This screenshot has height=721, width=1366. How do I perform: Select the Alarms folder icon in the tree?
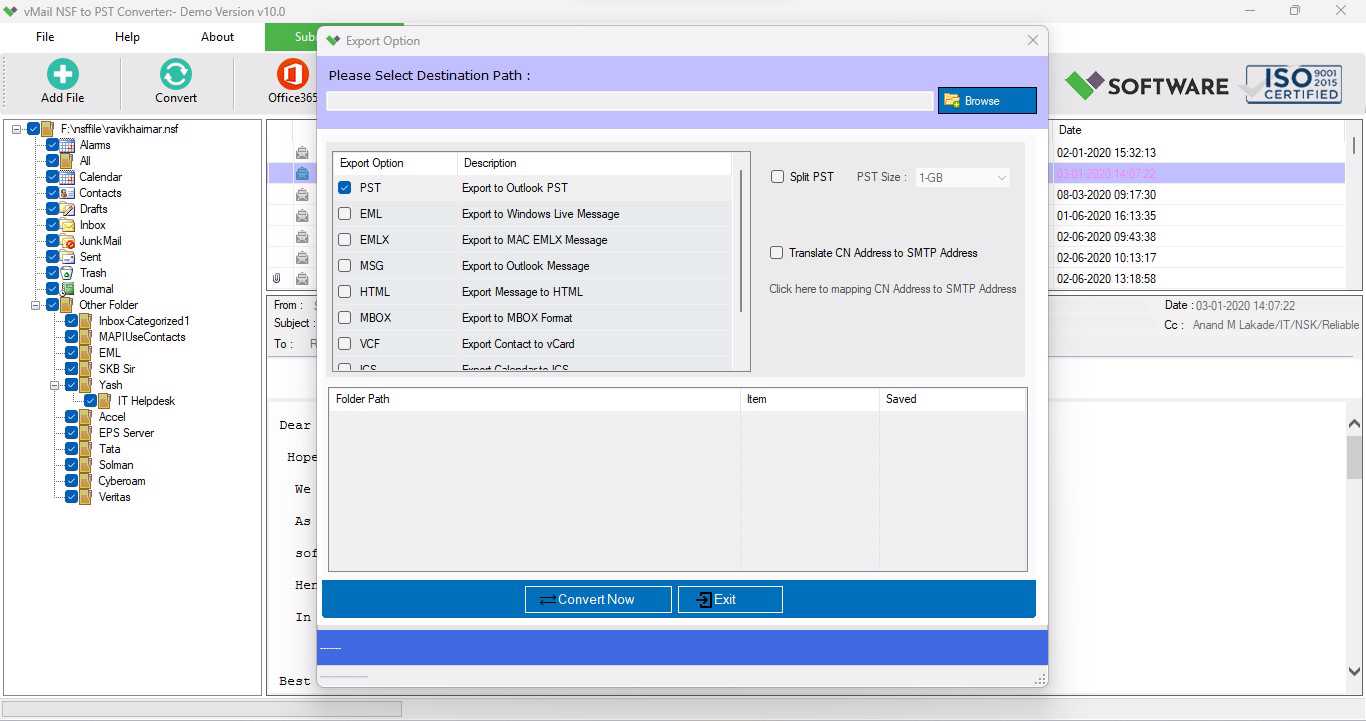67,145
